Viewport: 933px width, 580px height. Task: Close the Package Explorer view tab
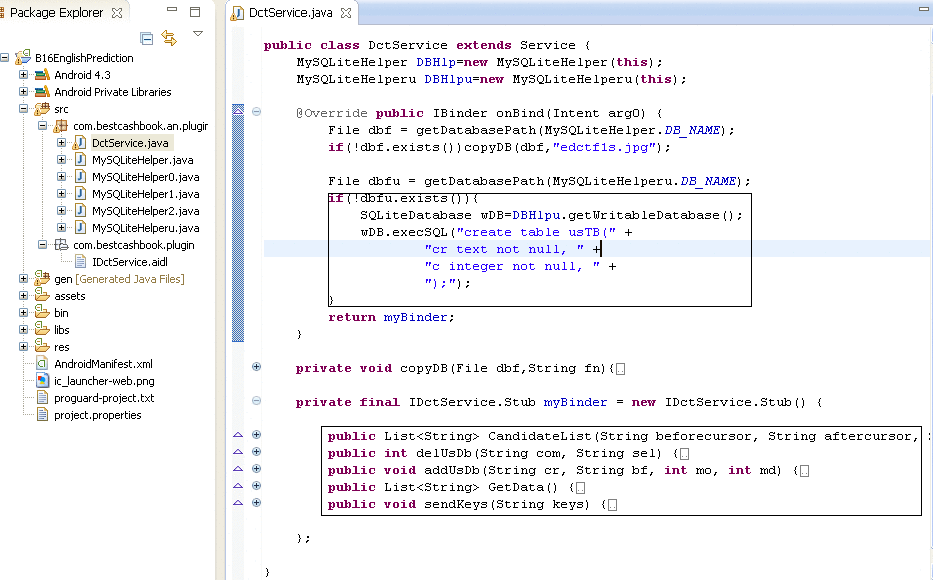(117, 12)
